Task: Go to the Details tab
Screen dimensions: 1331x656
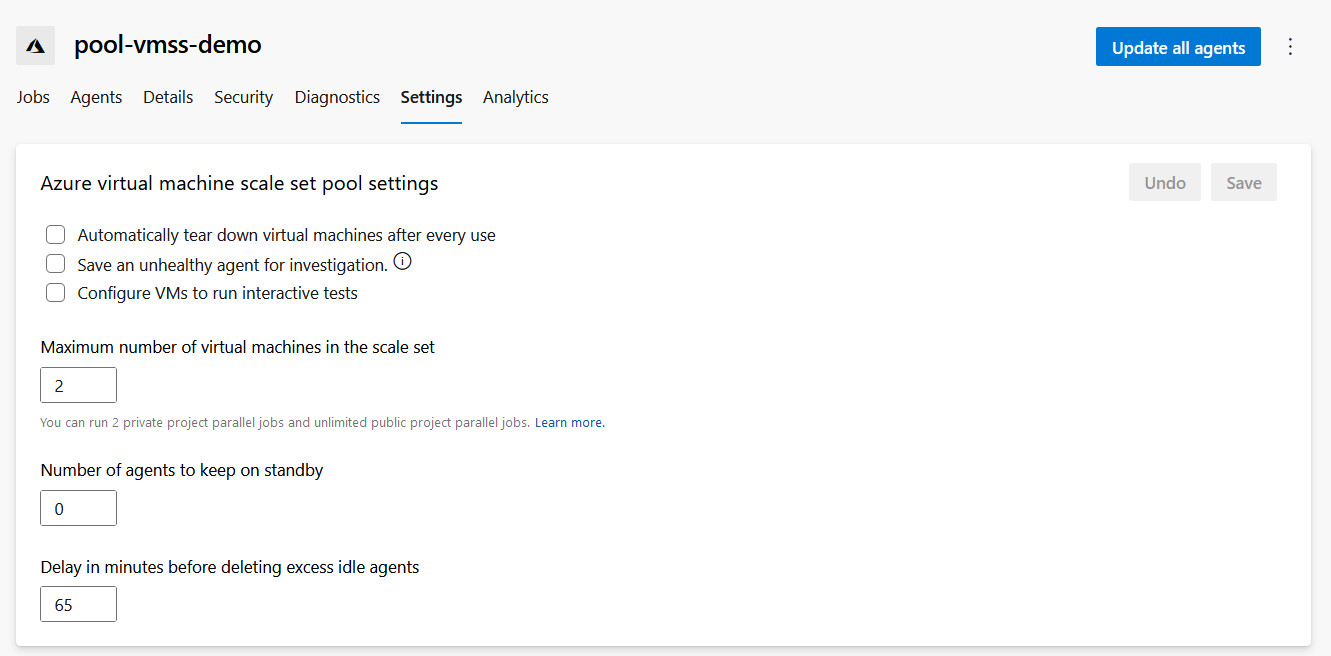Action: pos(168,97)
